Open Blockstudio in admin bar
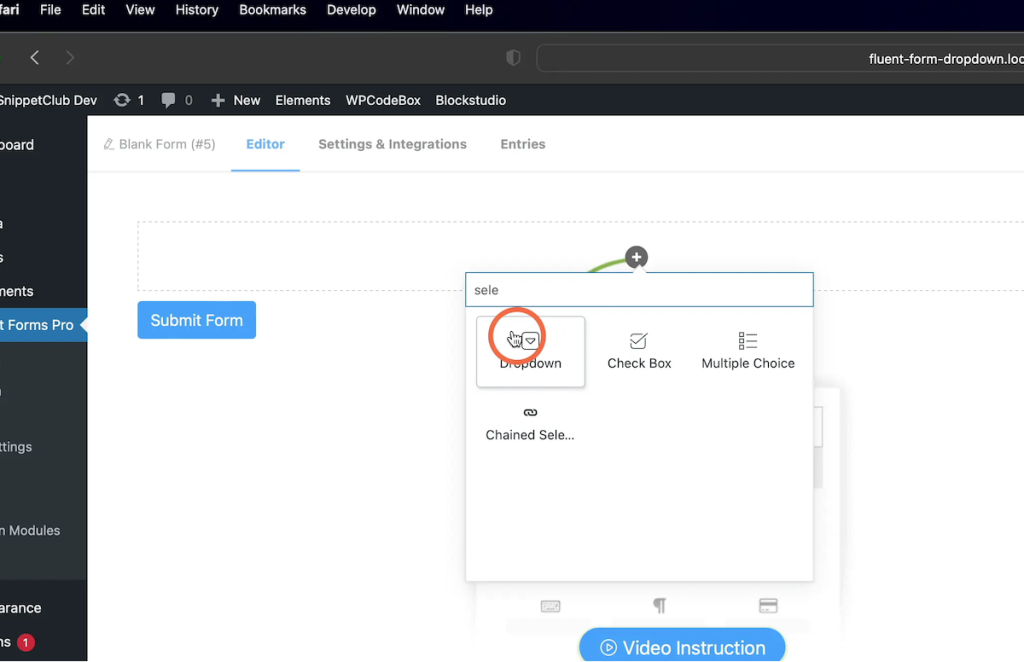This screenshot has width=1024, height=662. click(470, 100)
